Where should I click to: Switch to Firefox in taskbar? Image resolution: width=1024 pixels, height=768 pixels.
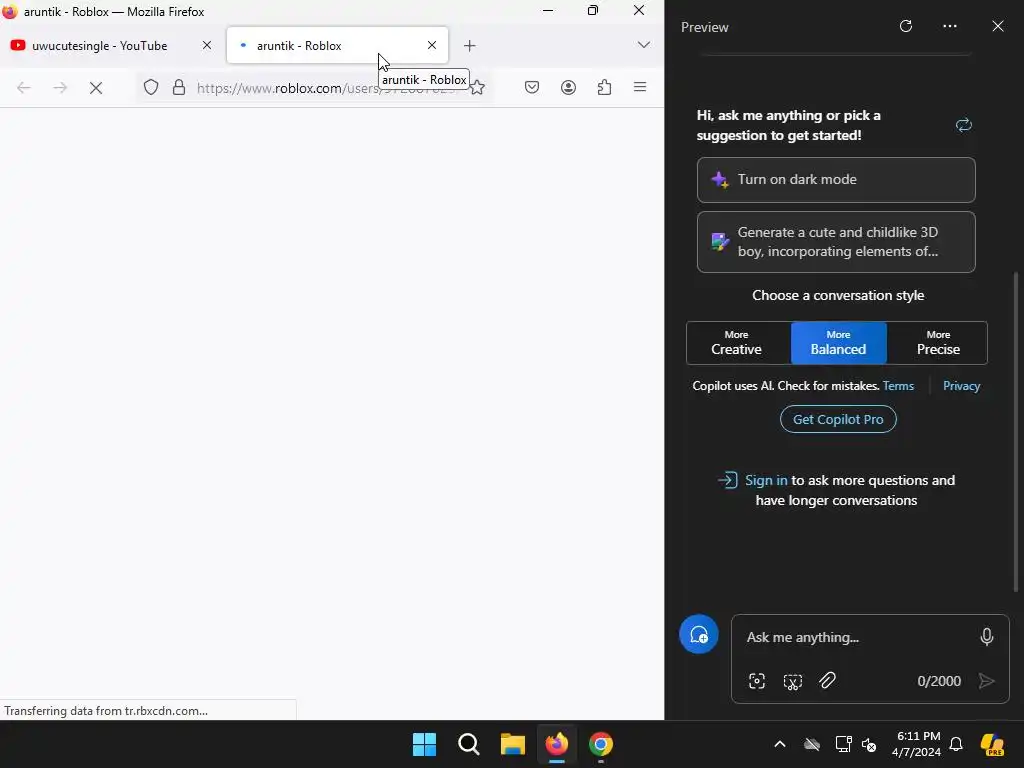point(557,744)
